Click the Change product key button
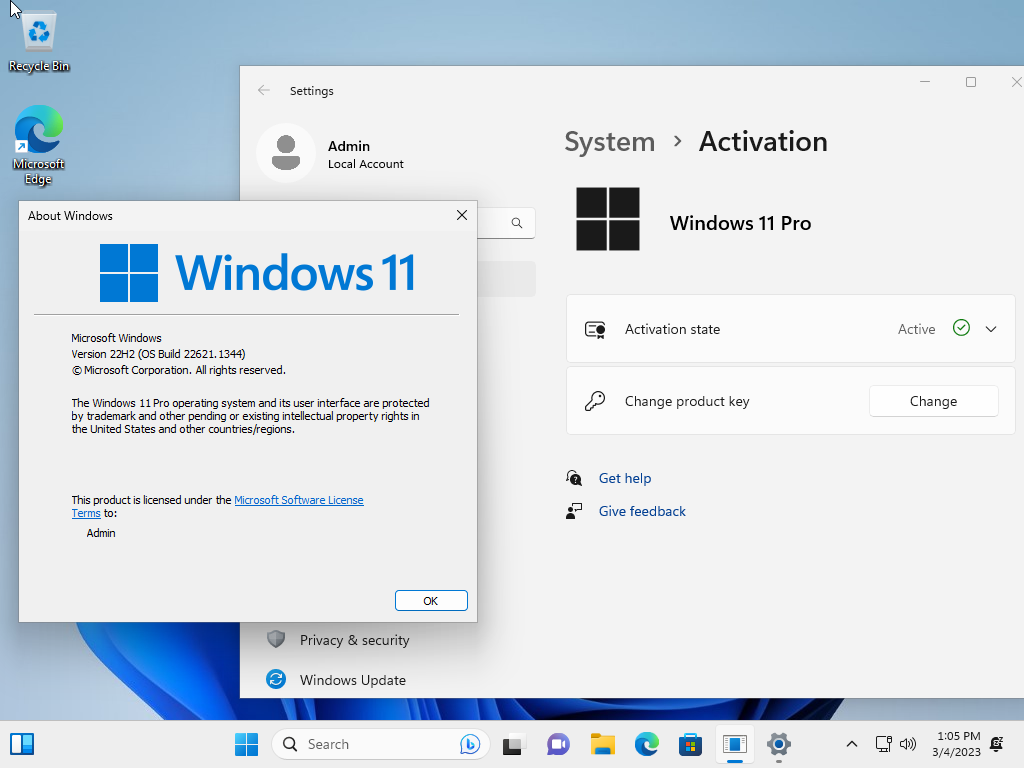 point(933,401)
